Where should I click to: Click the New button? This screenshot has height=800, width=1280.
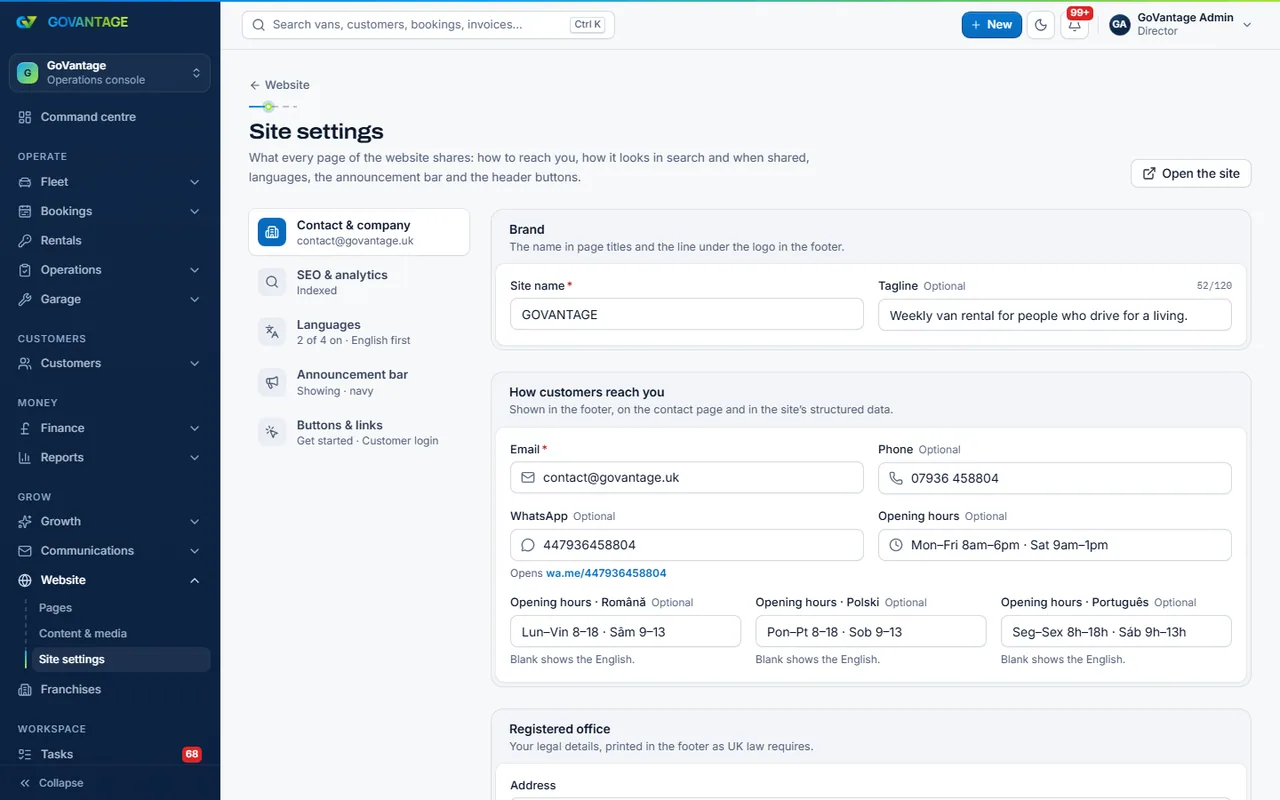[x=992, y=25]
